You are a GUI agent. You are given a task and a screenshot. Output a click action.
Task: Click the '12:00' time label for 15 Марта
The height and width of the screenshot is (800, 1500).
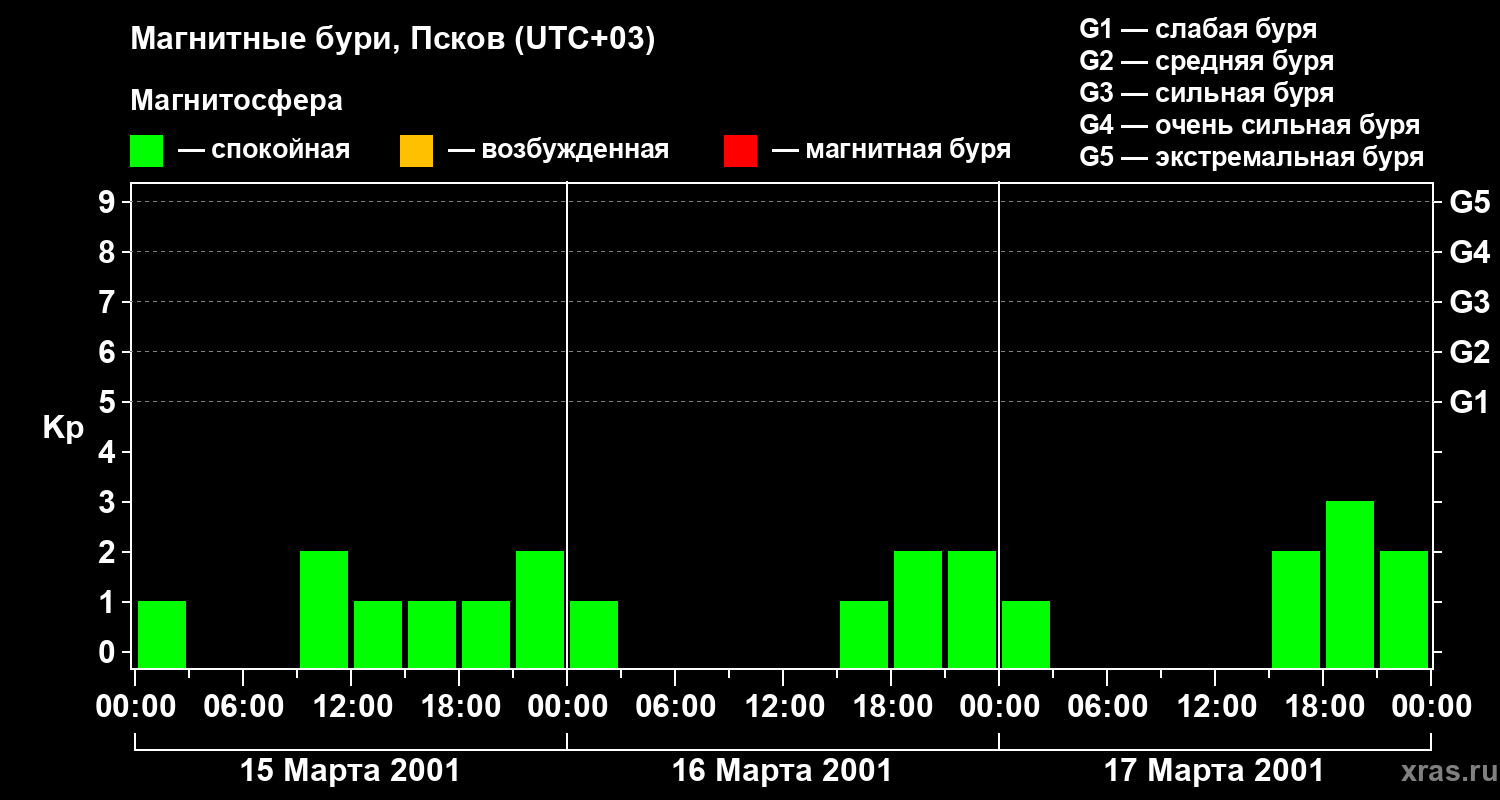[x=351, y=707]
